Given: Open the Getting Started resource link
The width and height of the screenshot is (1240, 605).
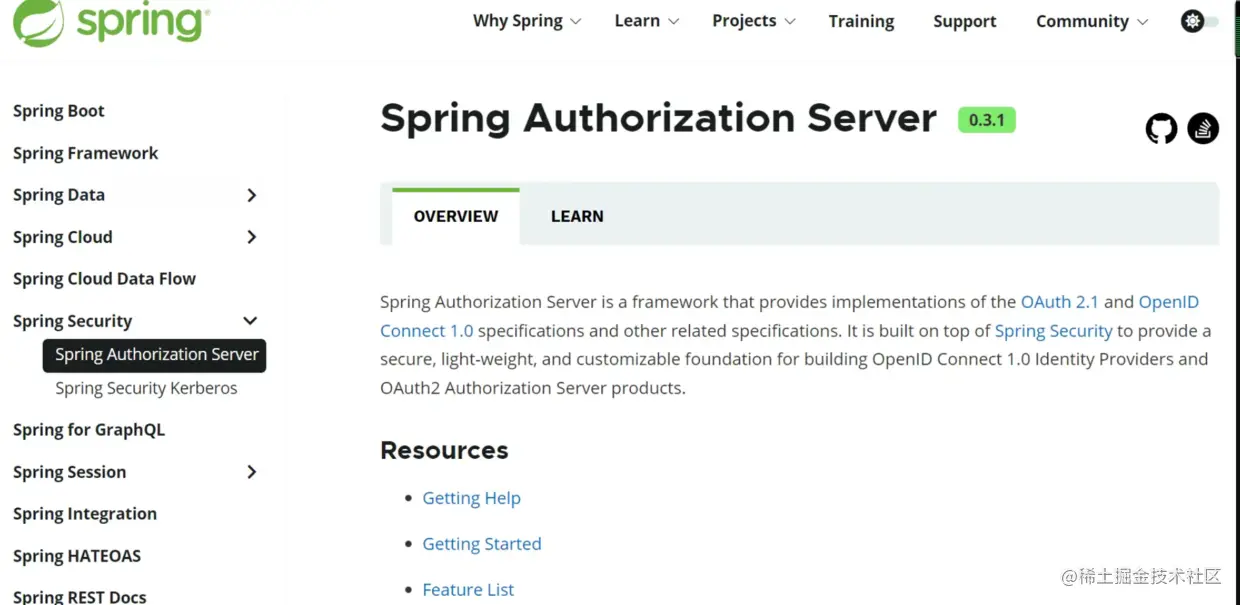Looking at the screenshot, I should coord(482,544).
